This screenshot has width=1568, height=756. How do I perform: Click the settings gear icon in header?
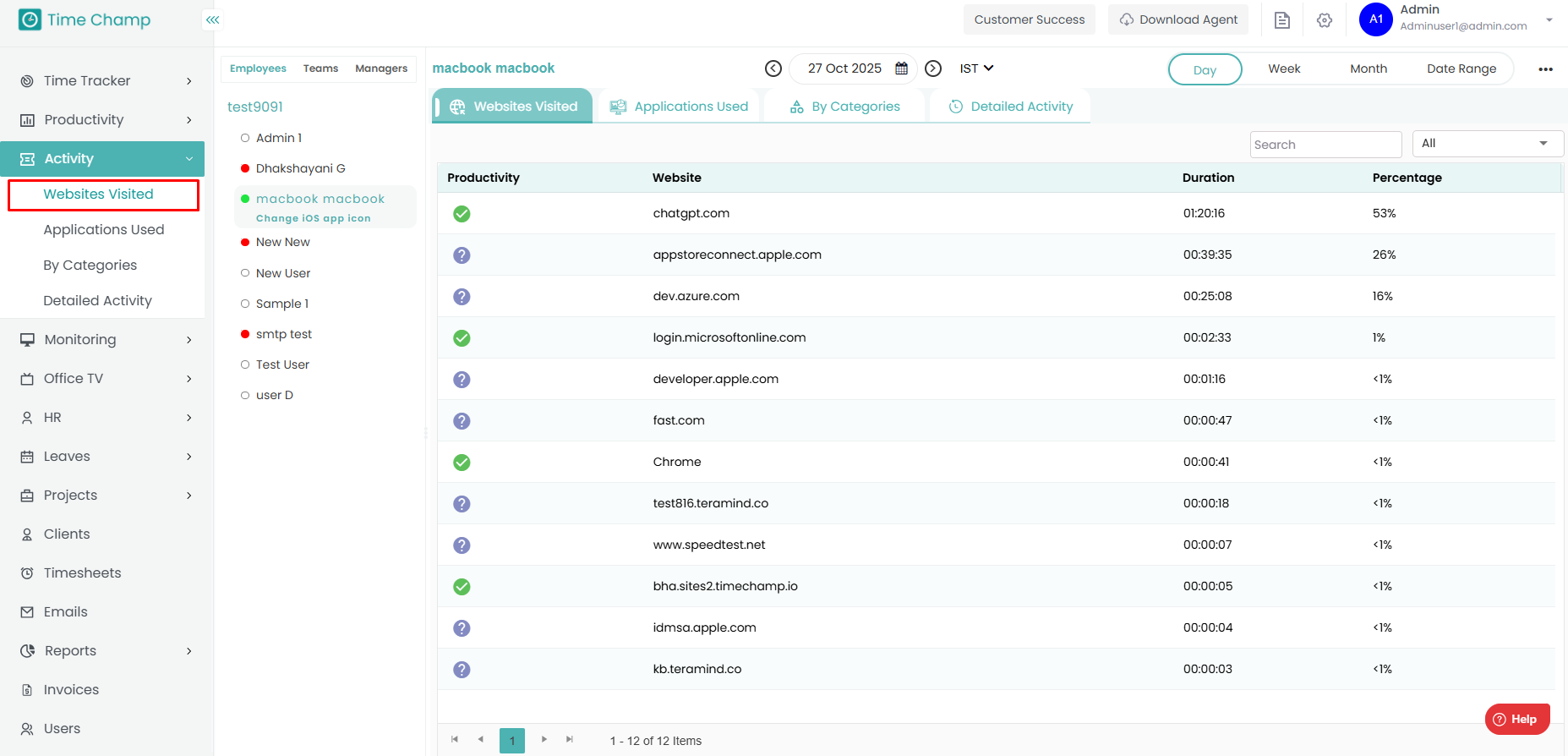pyautogui.click(x=1325, y=20)
